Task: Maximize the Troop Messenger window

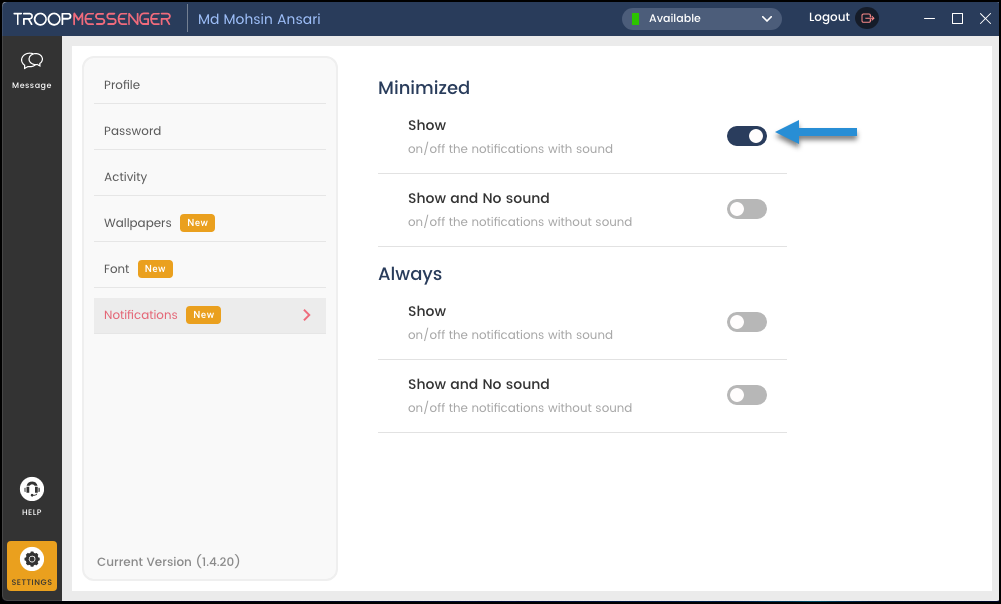Action: pos(957,18)
